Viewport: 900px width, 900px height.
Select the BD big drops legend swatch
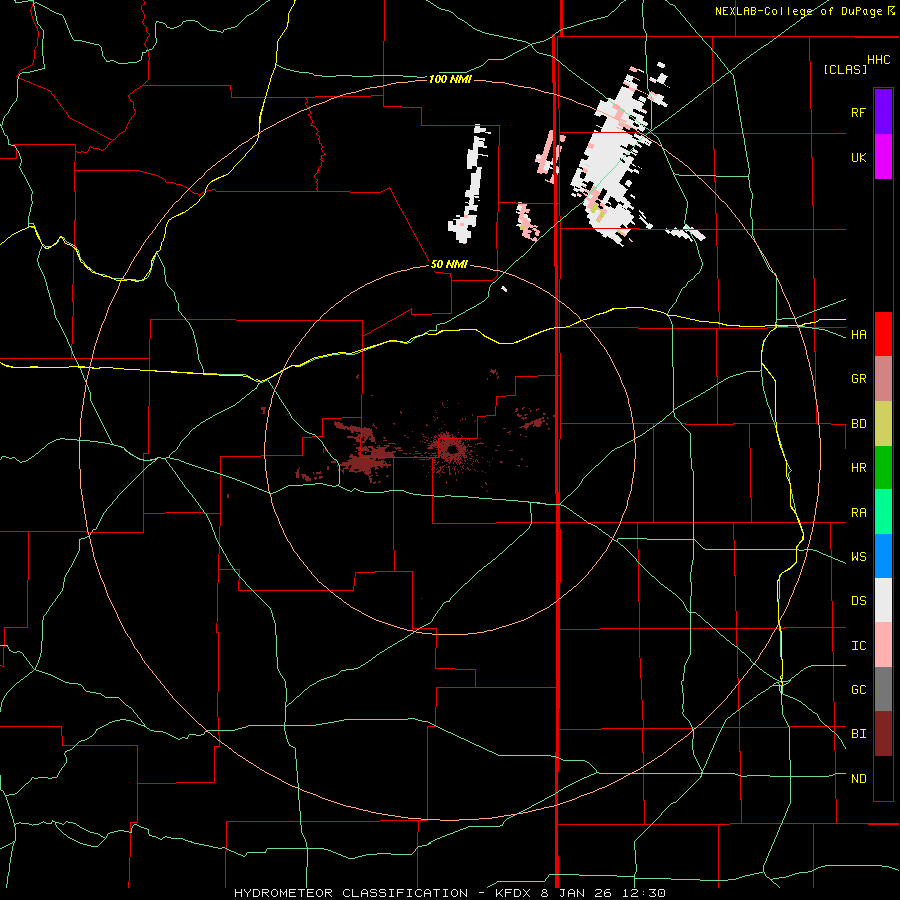(883, 424)
